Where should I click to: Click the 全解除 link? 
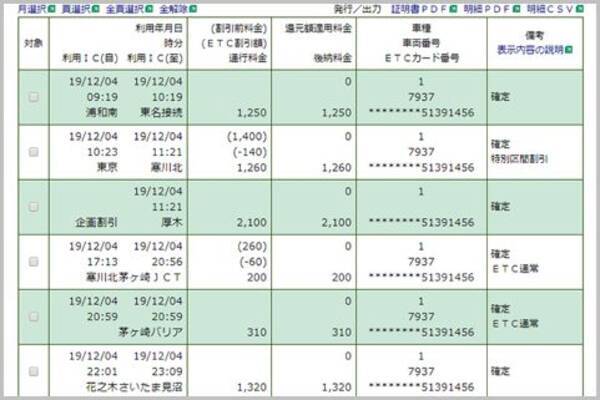(x=174, y=8)
